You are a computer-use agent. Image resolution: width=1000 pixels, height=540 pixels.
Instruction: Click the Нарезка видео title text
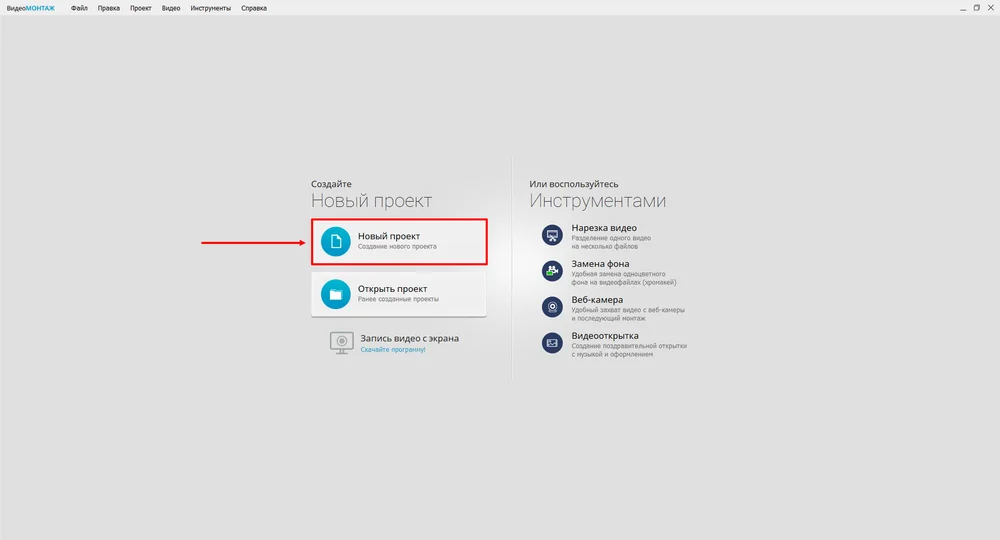[604, 228]
